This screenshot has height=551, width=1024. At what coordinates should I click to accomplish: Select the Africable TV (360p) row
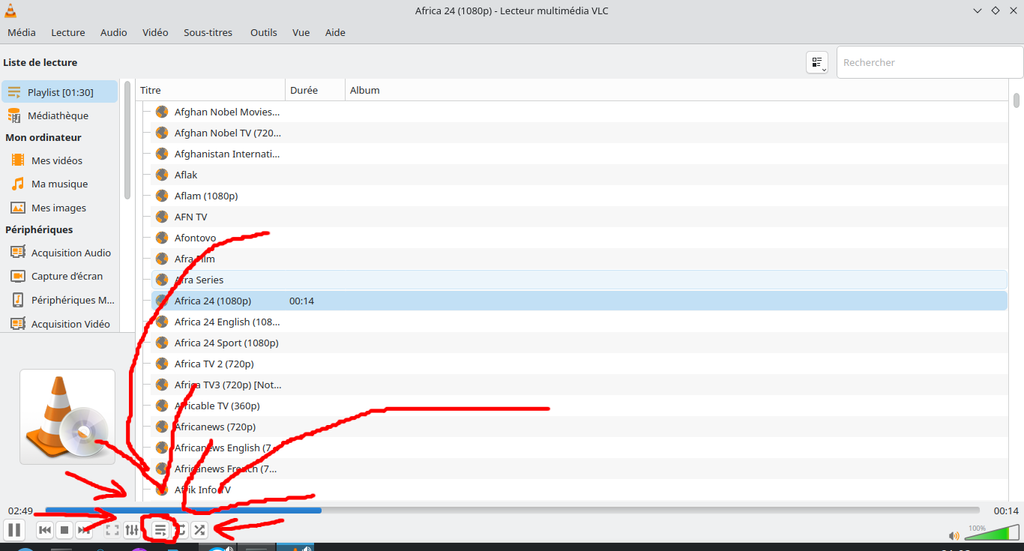click(x=579, y=406)
